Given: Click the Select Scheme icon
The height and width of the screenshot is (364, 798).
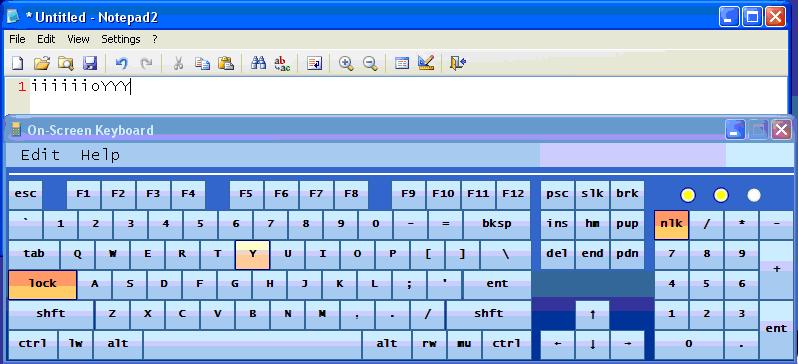Looking at the screenshot, I should click(x=402, y=63).
